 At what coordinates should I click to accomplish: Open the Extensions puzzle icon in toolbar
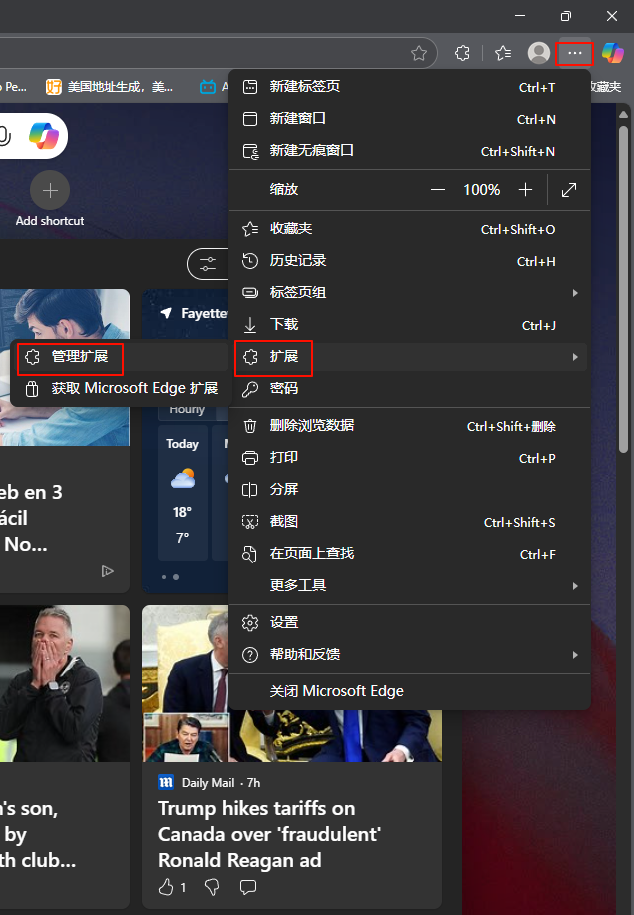tap(462, 53)
